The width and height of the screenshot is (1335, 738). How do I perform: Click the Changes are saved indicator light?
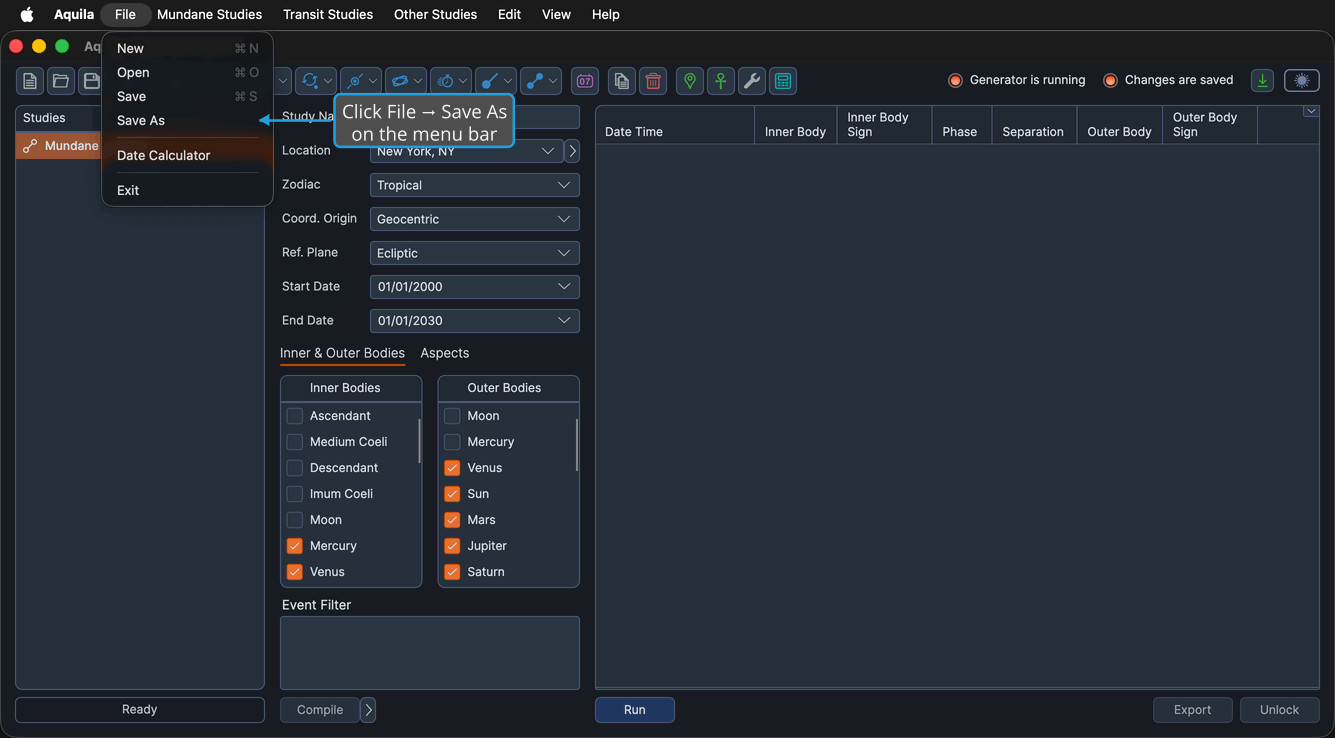pyautogui.click(x=1110, y=80)
